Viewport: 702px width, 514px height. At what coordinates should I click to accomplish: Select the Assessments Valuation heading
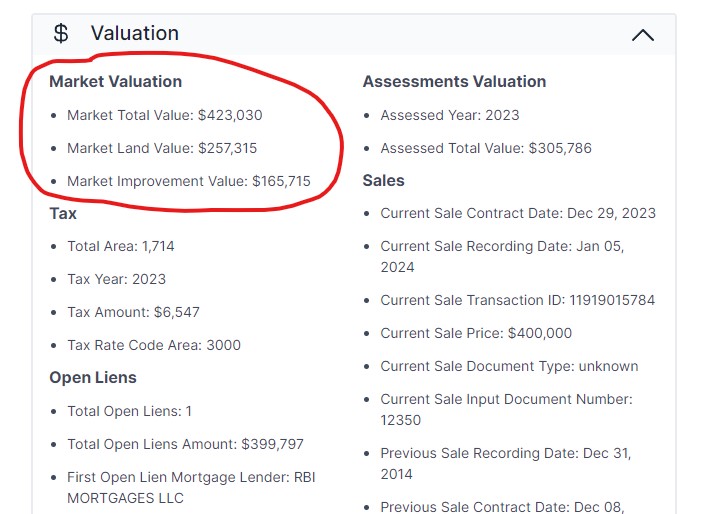454,81
